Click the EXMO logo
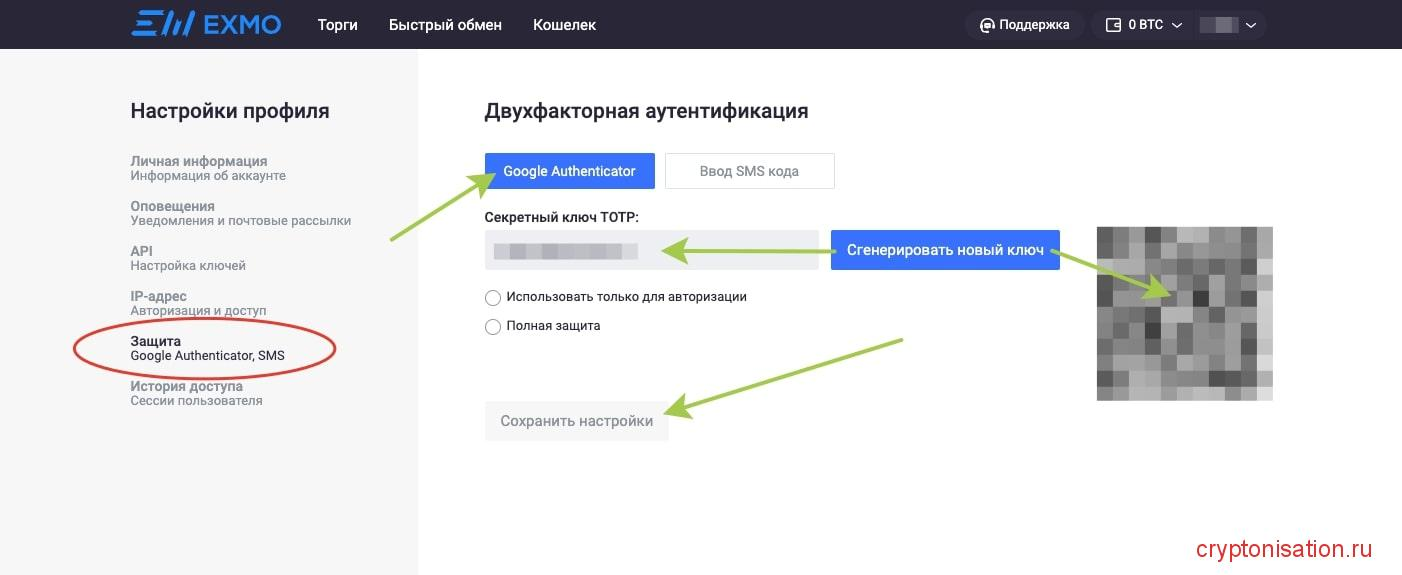Image resolution: width=1402 pixels, height=575 pixels. tap(206, 24)
